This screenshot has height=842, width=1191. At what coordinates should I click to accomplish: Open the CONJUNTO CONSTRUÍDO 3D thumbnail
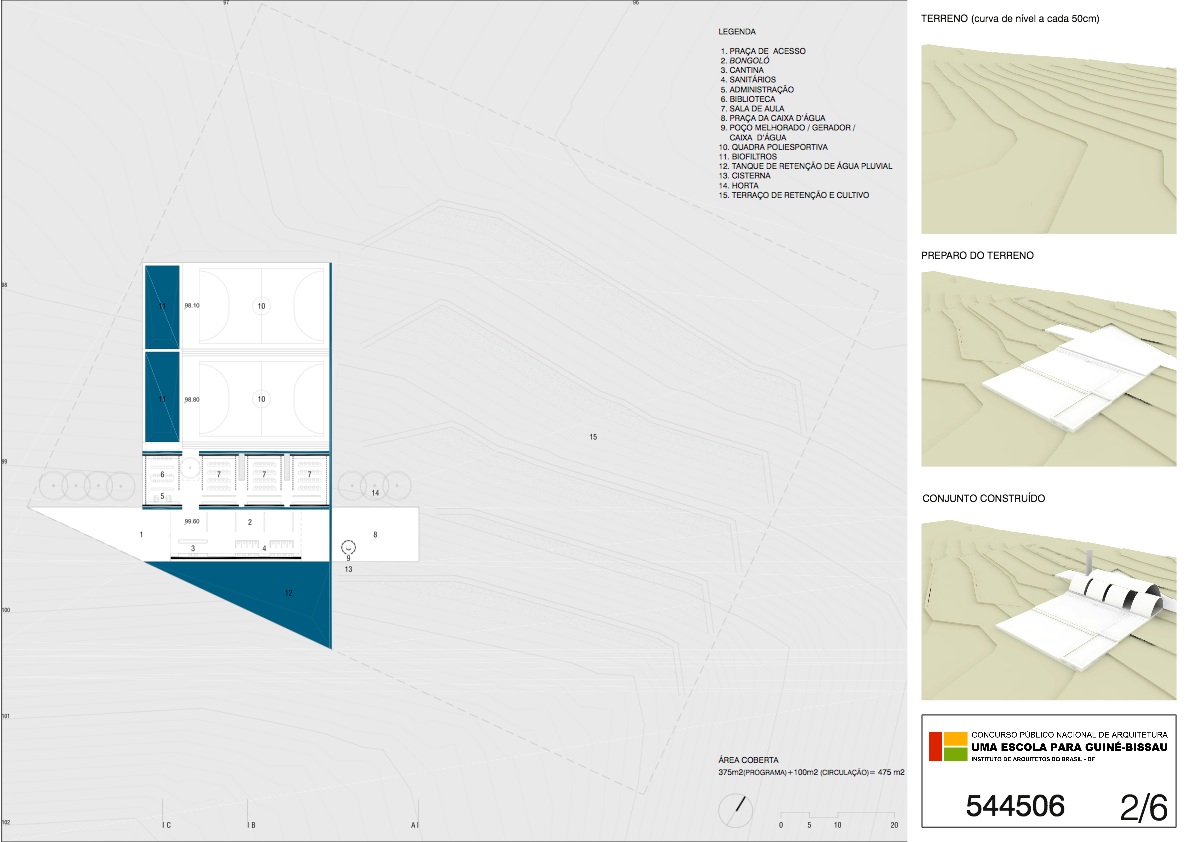(x=1048, y=609)
